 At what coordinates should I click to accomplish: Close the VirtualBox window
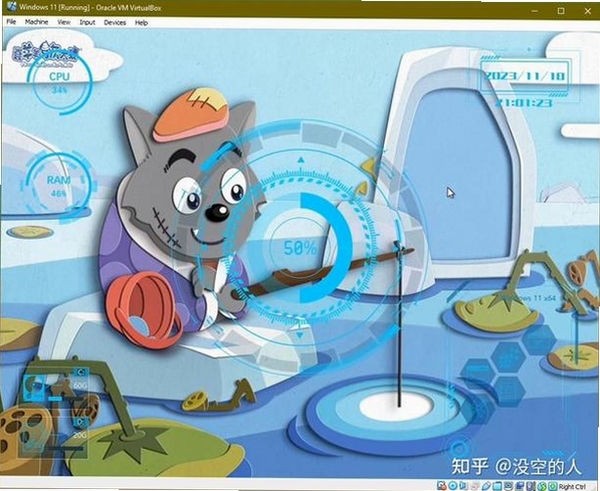[588, 11]
